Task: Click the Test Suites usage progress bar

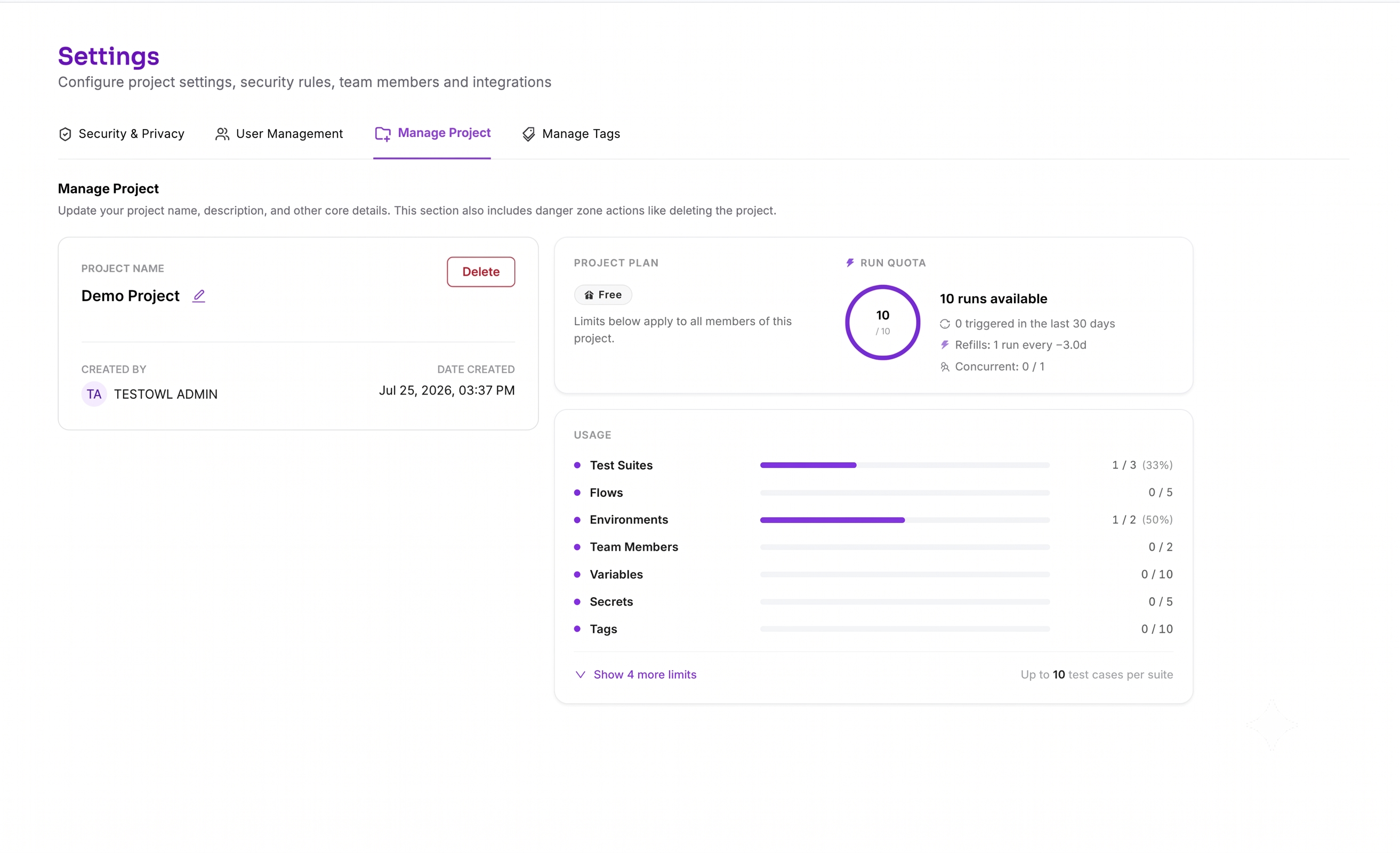Action: pyautogui.click(x=905, y=465)
